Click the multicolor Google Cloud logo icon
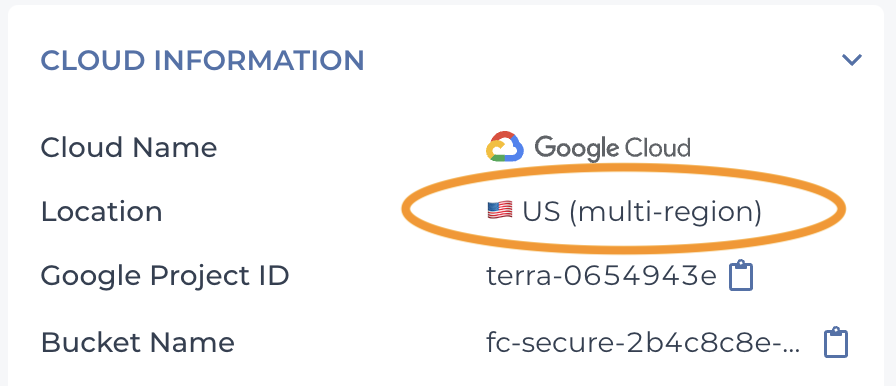The height and width of the screenshot is (386, 896). click(x=505, y=147)
